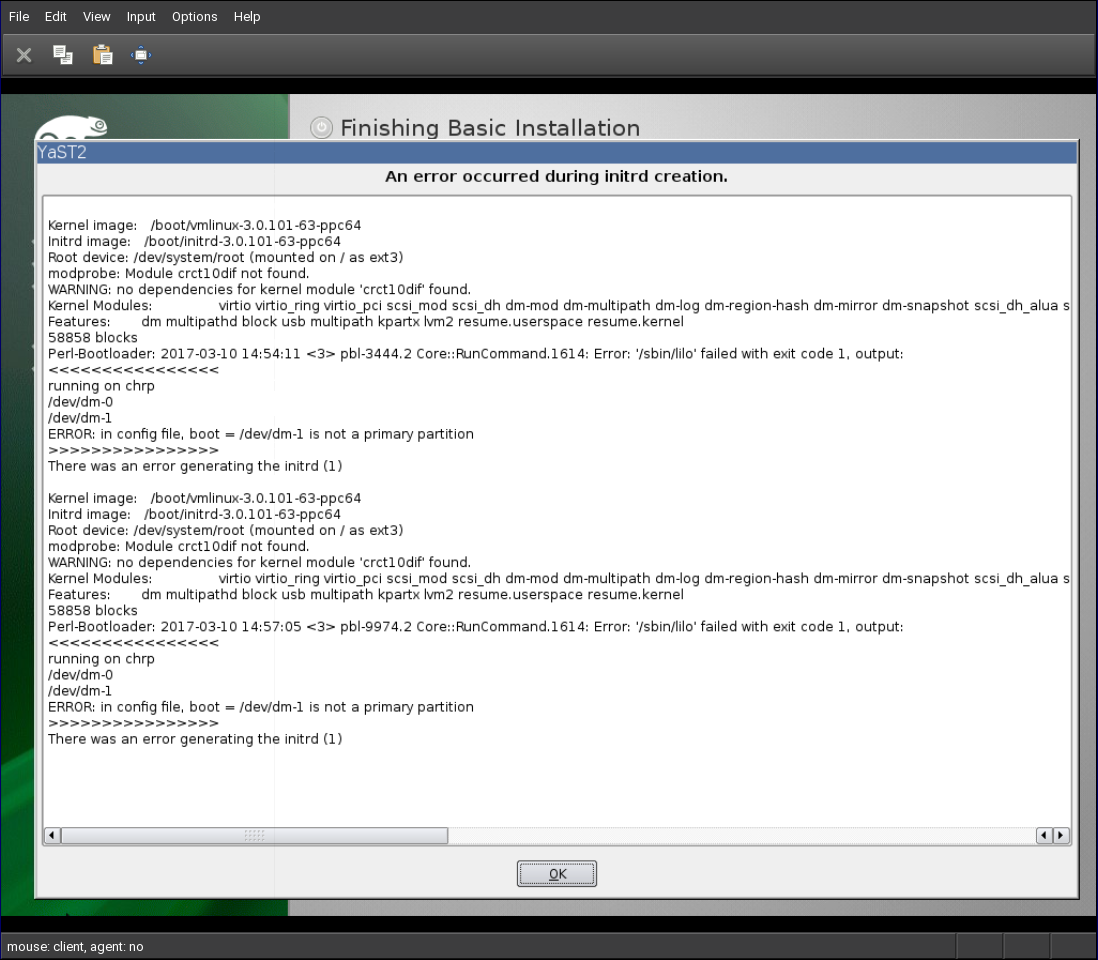Click the scrollbar right arrow at far right
This screenshot has height=960, width=1098.
1060,835
